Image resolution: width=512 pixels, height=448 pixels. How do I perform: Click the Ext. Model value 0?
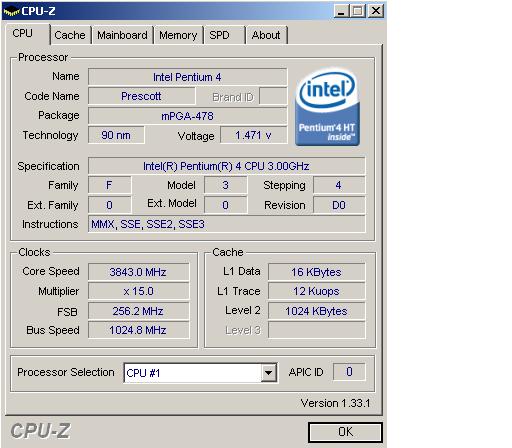[226, 205]
